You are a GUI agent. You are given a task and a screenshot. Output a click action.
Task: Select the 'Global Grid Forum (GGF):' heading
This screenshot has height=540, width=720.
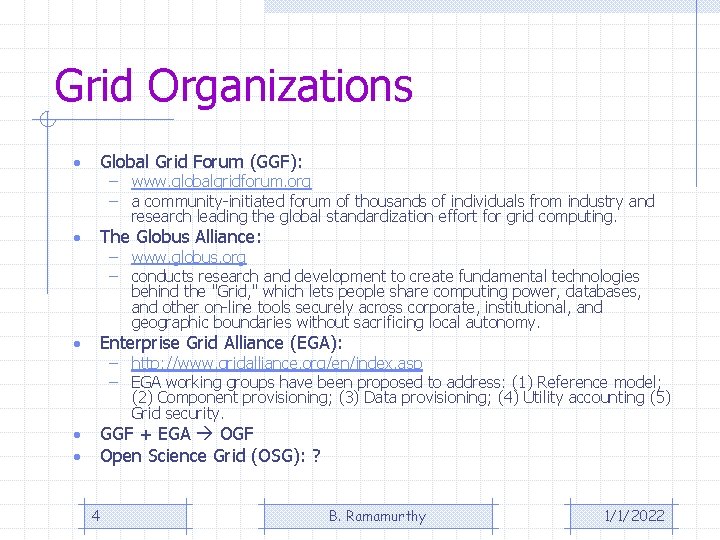tap(201, 162)
